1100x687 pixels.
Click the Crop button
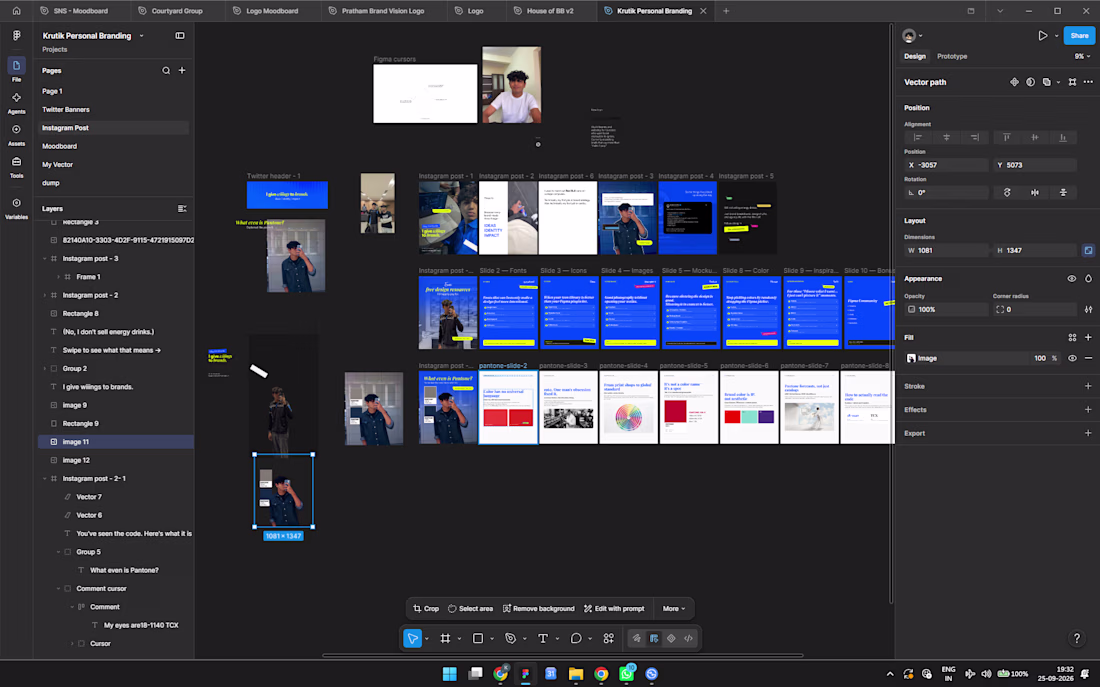[x=426, y=609]
